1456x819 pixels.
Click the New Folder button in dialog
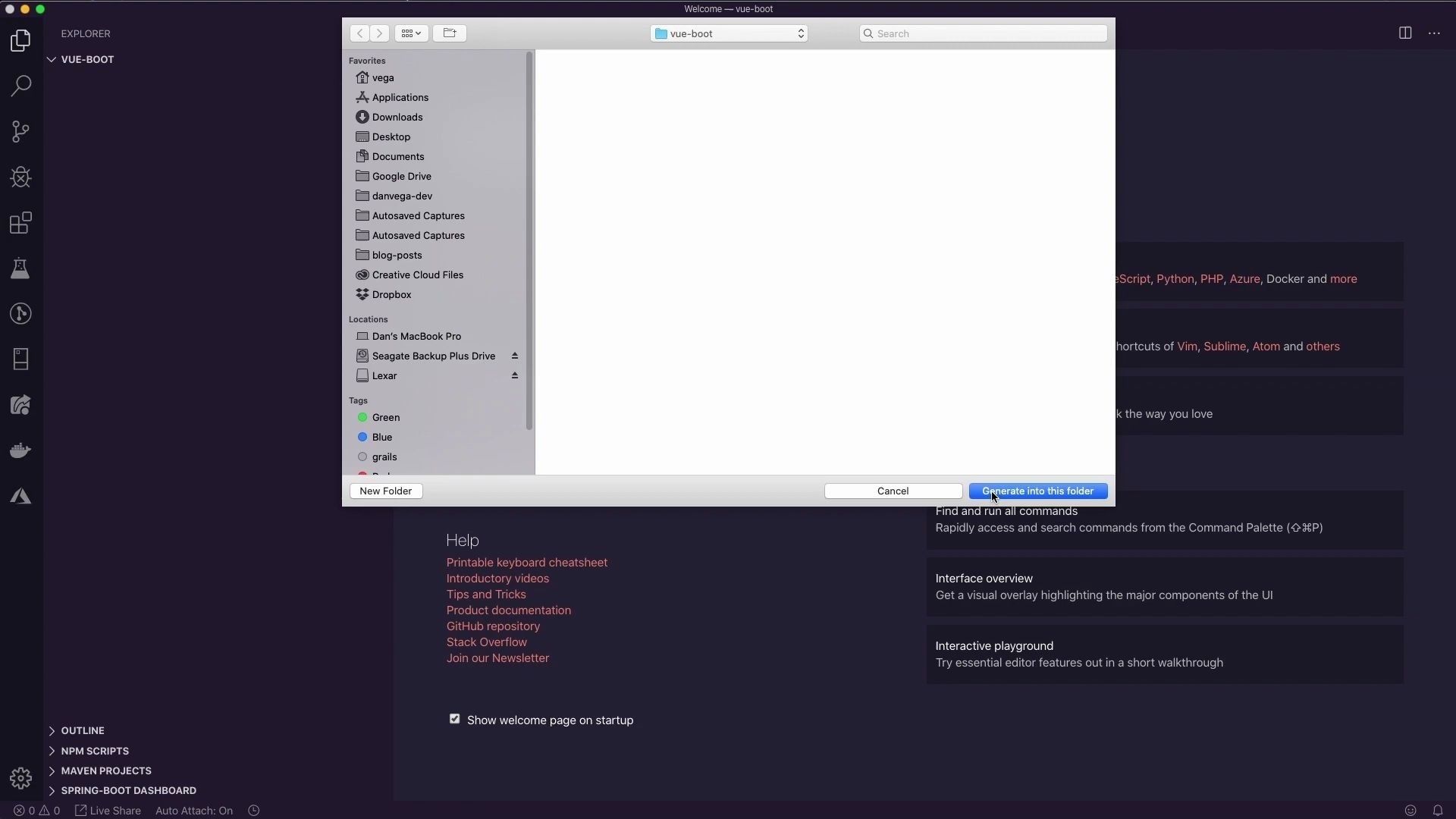386,491
